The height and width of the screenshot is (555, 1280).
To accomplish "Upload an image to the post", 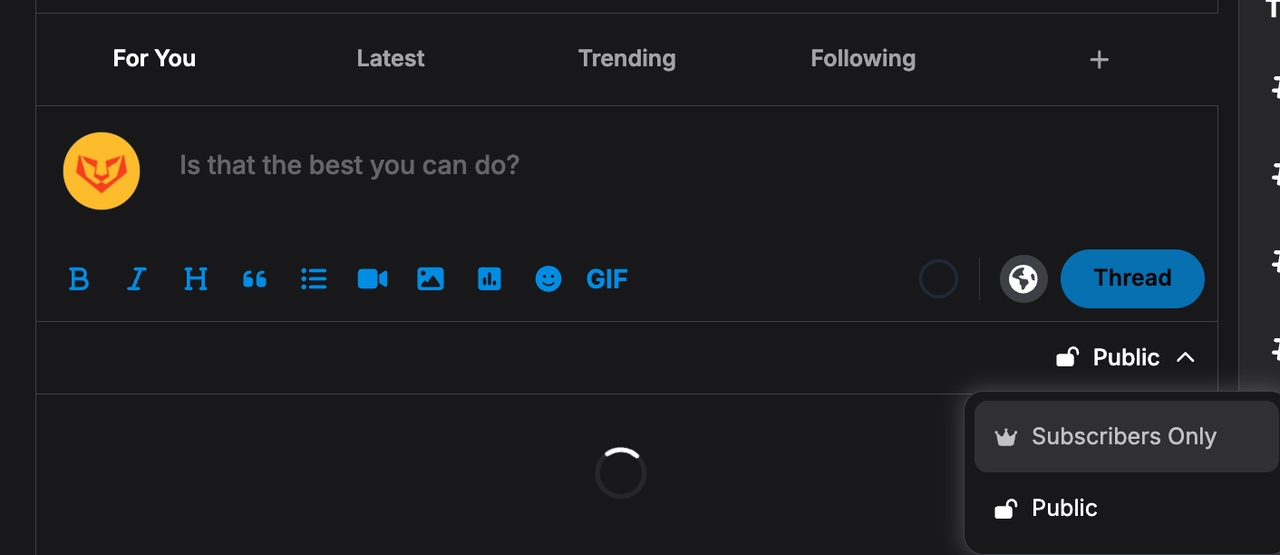I will pyautogui.click(x=430, y=279).
